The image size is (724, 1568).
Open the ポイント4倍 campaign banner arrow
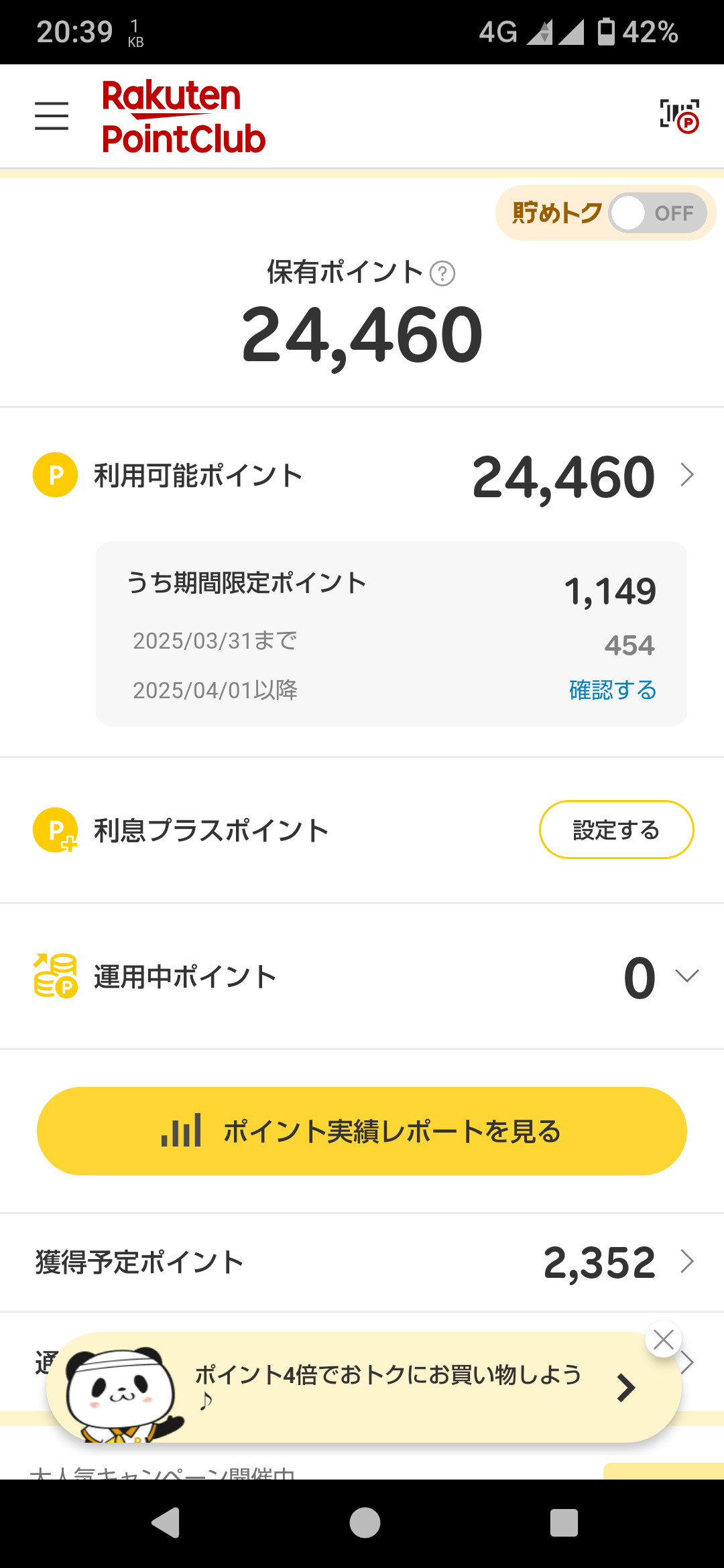point(626,1388)
